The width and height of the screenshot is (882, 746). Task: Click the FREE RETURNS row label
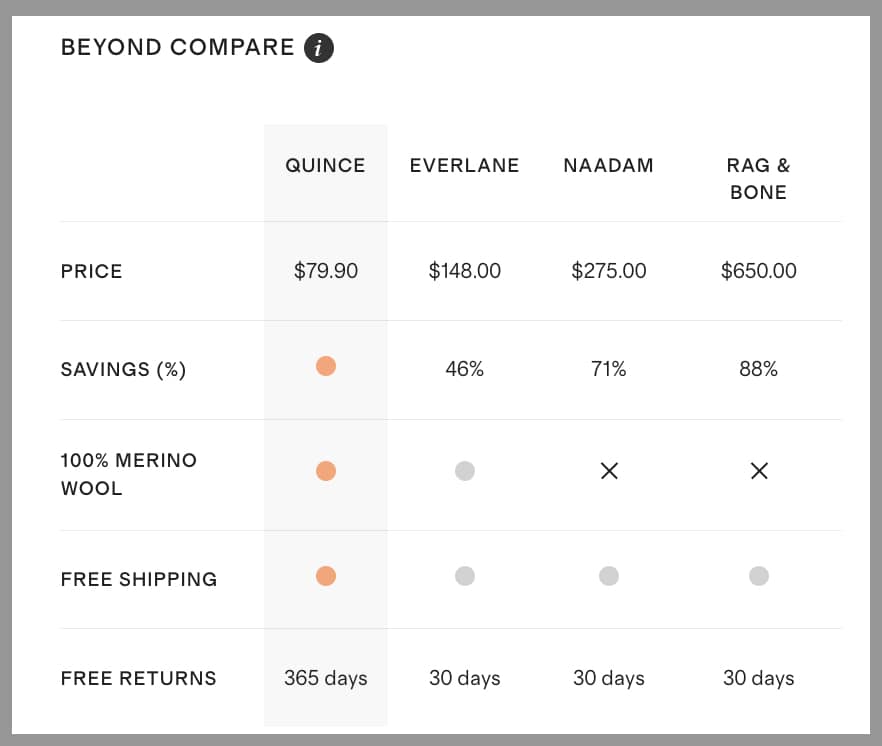pyautogui.click(x=138, y=678)
